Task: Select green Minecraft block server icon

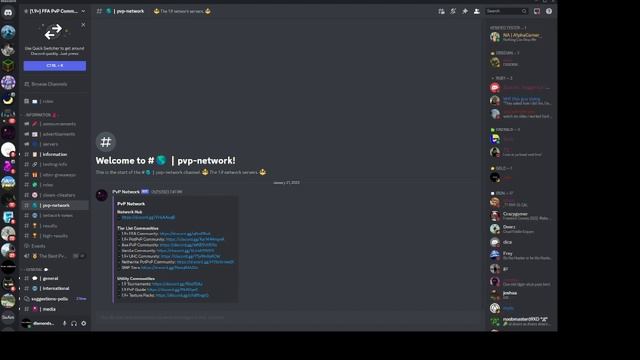Action: [x=8, y=65]
